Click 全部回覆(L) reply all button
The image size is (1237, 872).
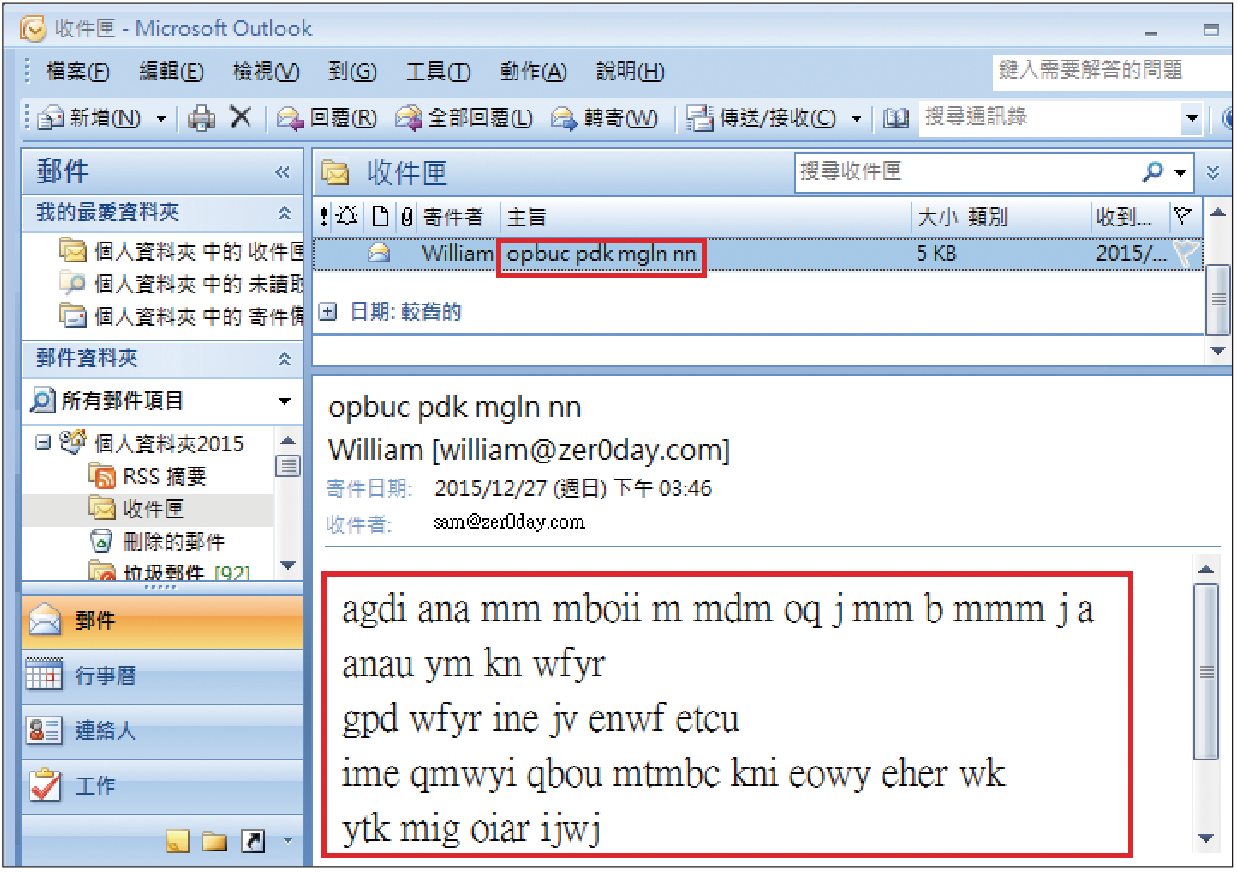463,118
